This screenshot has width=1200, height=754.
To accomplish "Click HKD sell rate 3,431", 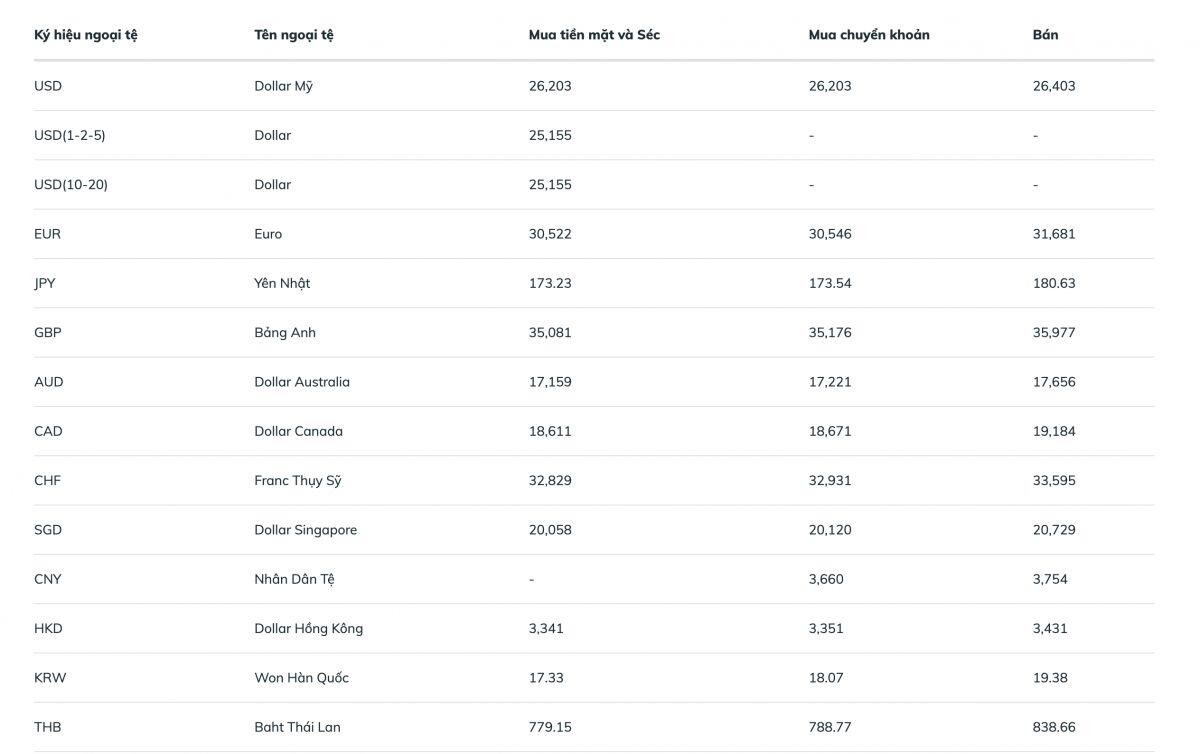I will [1050, 628].
